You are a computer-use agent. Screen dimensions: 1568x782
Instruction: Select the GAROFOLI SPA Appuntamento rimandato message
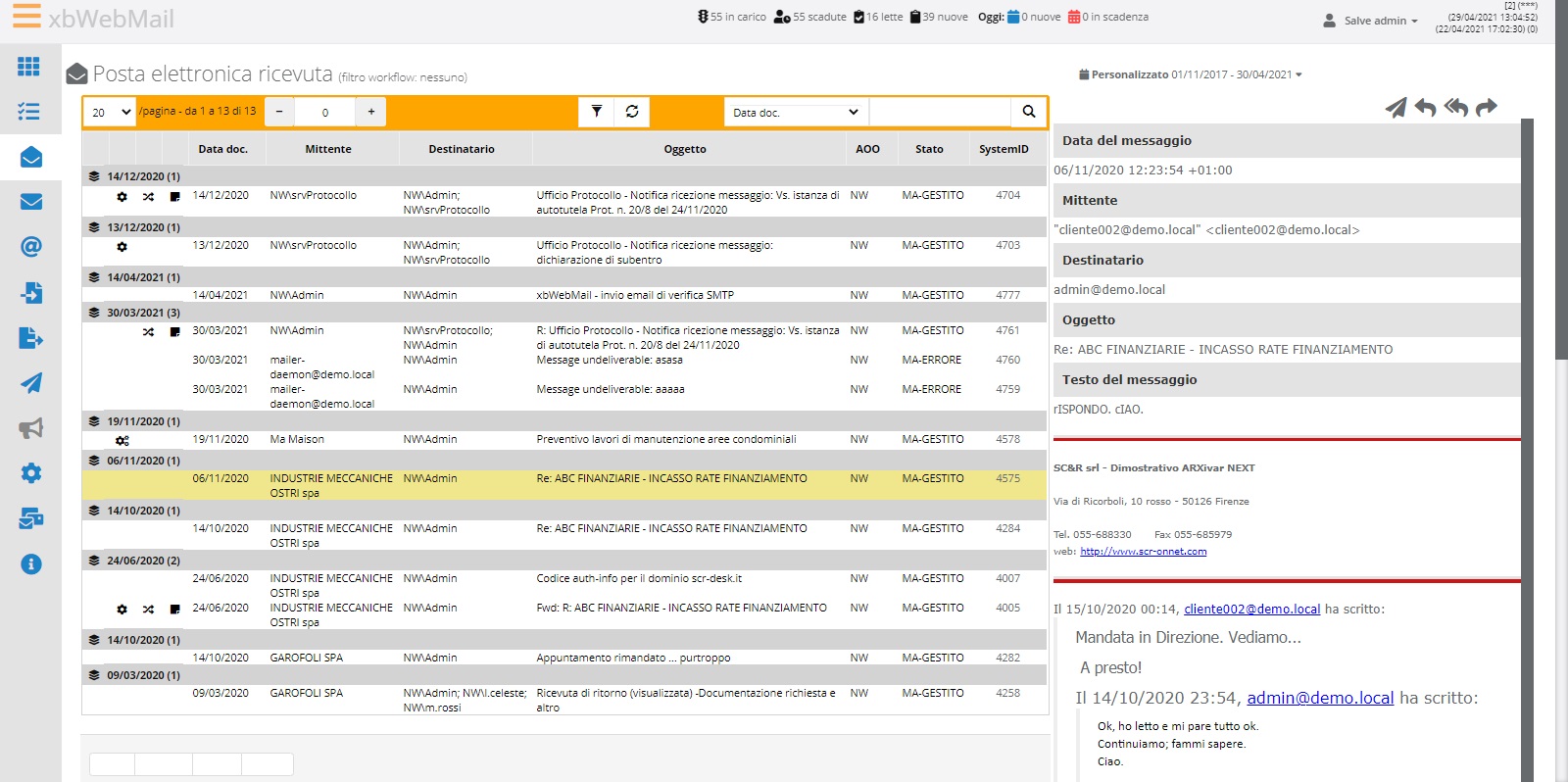[x=564, y=659]
